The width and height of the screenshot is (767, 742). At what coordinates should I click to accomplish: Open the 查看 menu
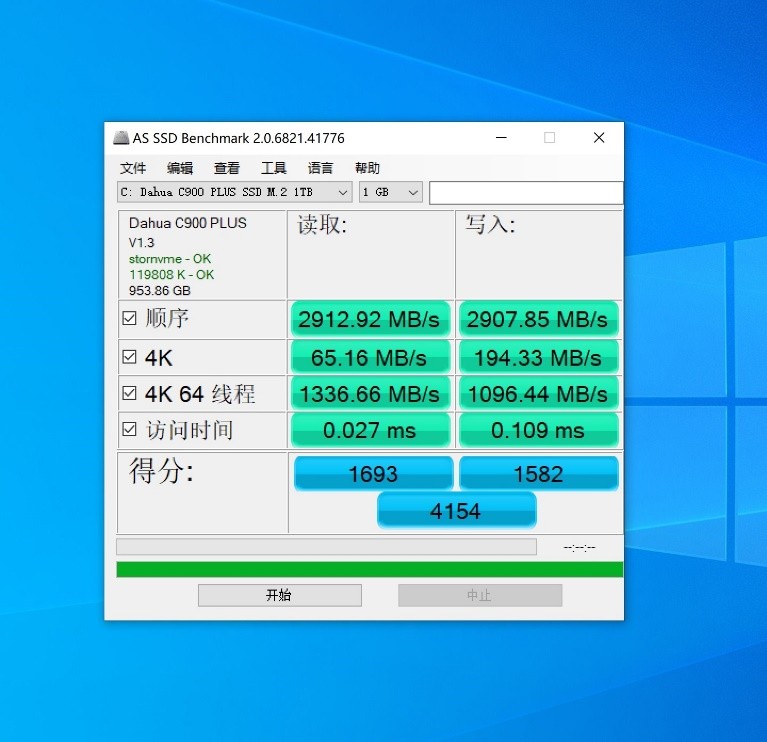[x=227, y=168]
